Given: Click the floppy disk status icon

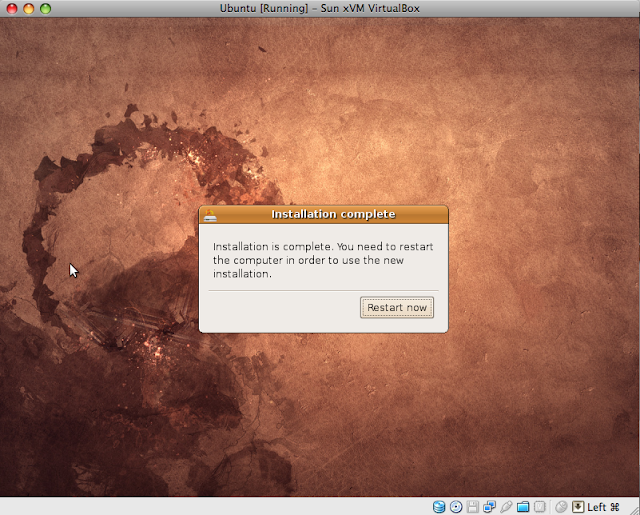Looking at the screenshot, I should coord(473,507).
